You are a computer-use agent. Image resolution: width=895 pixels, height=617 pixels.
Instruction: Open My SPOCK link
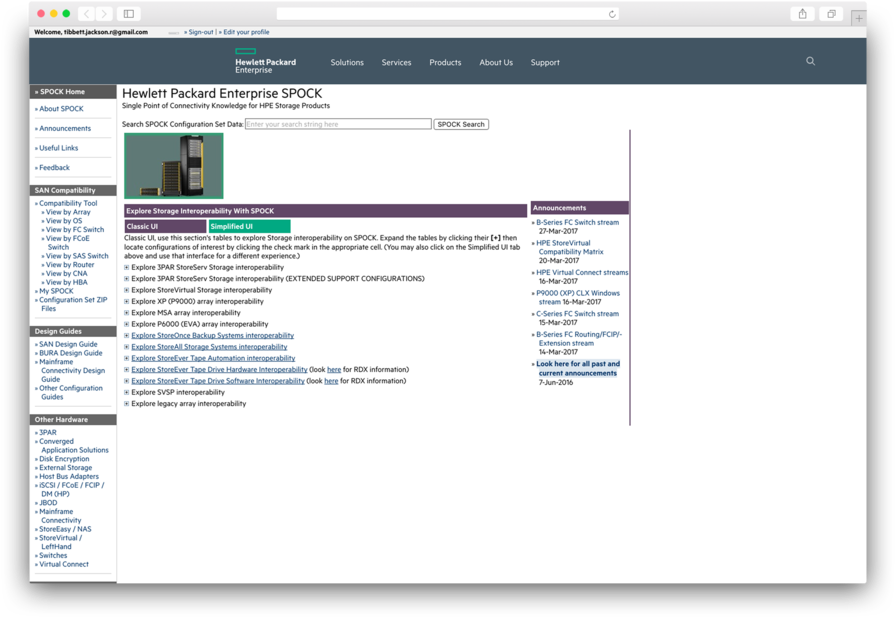(56, 291)
